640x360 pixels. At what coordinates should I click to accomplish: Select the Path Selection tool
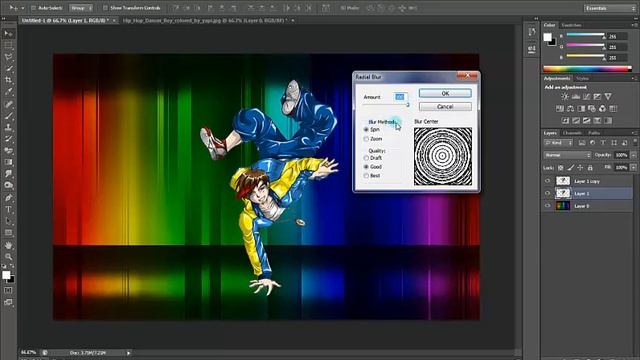[x=9, y=221]
